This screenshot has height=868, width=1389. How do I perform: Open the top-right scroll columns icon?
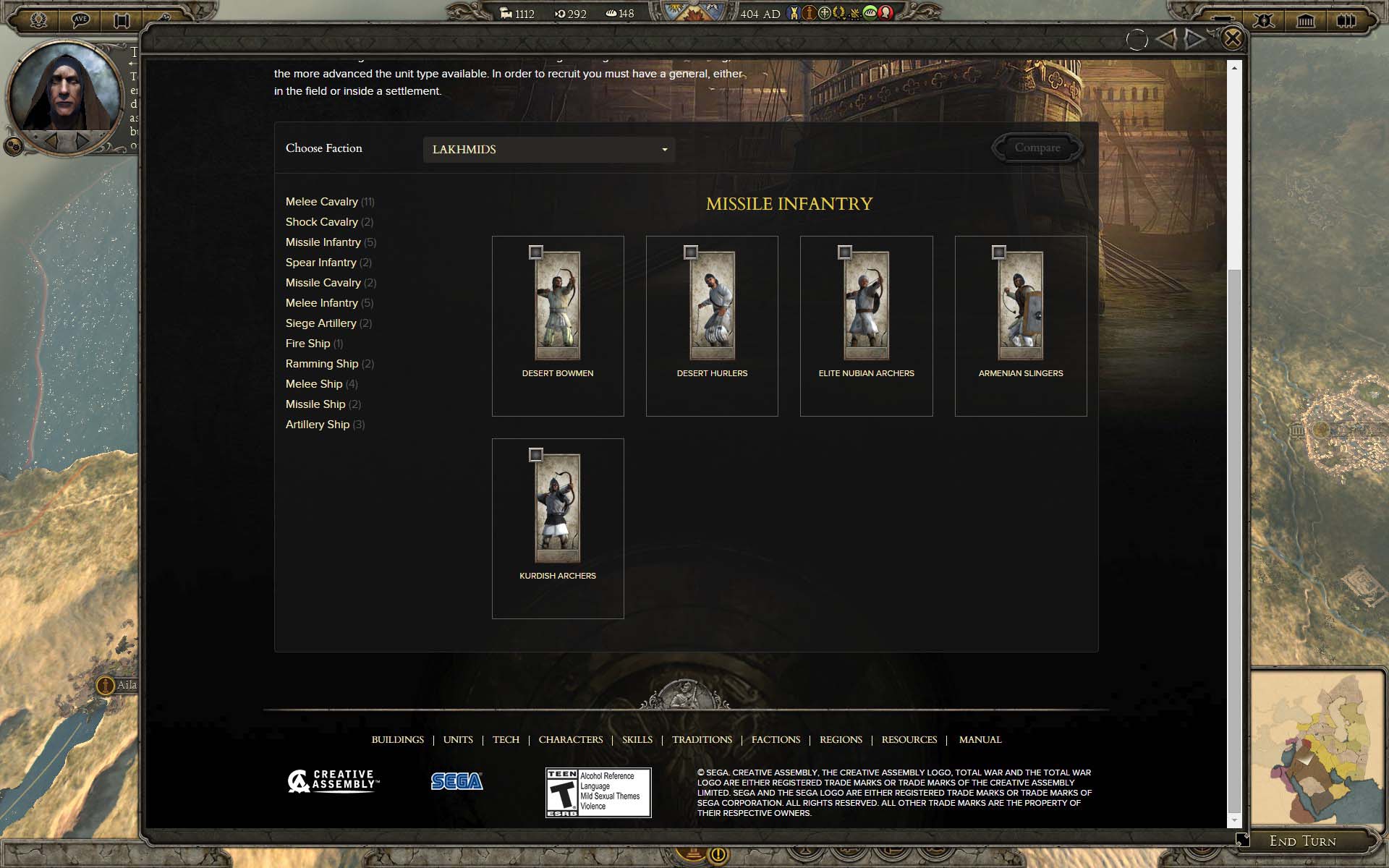(1346, 20)
